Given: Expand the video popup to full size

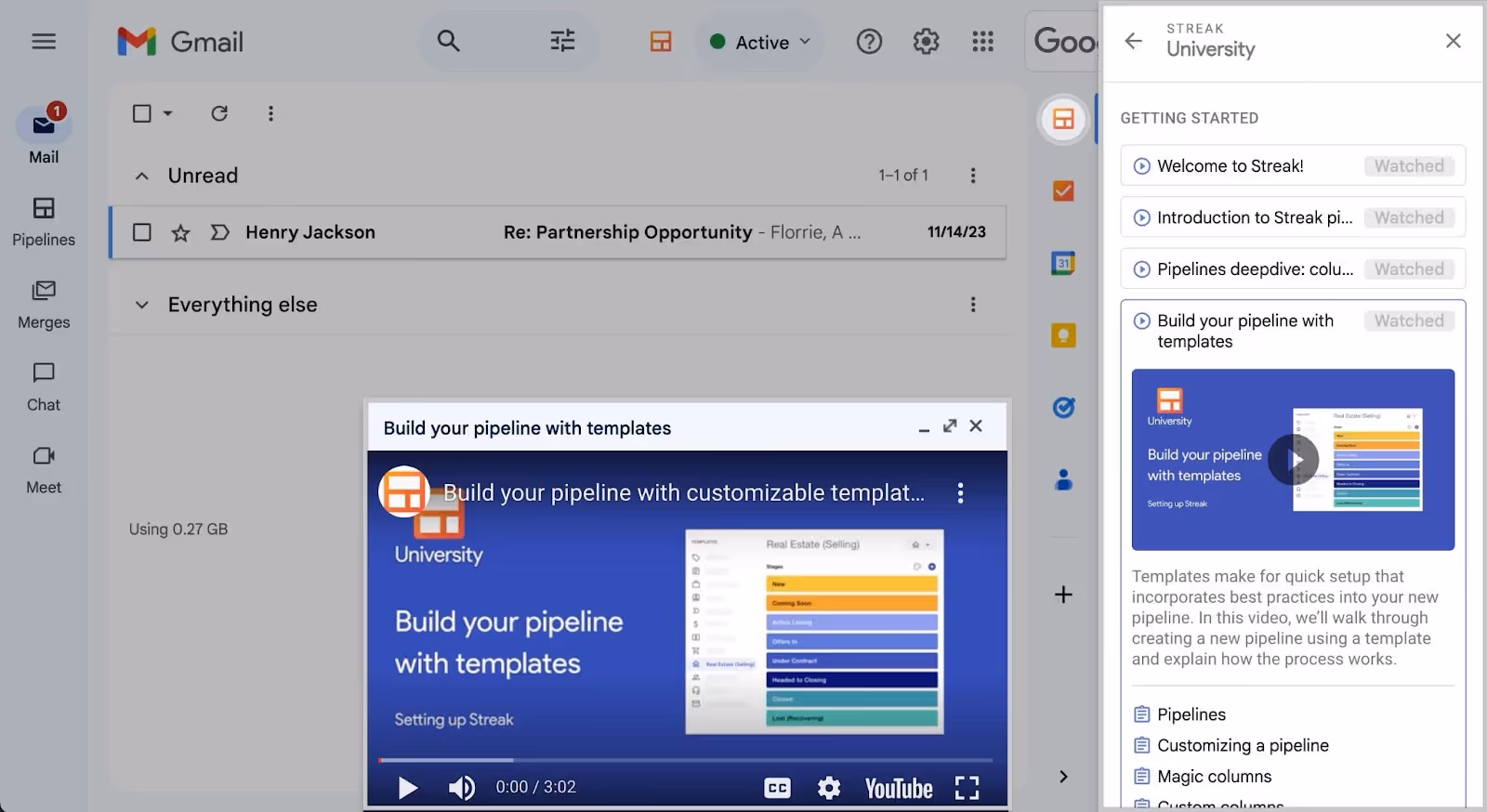Looking at the screenshot, I should [950, 426].
